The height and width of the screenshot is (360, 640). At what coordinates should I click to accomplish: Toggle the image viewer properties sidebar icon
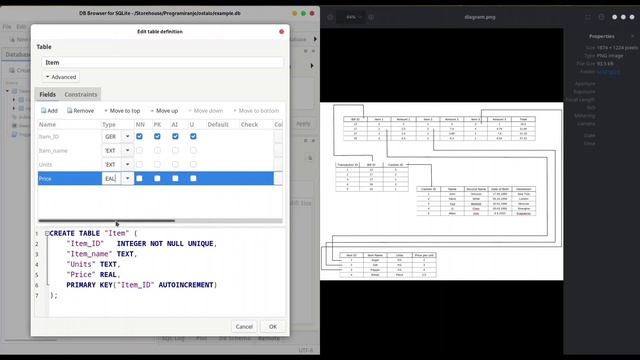(x=601, y=17)
